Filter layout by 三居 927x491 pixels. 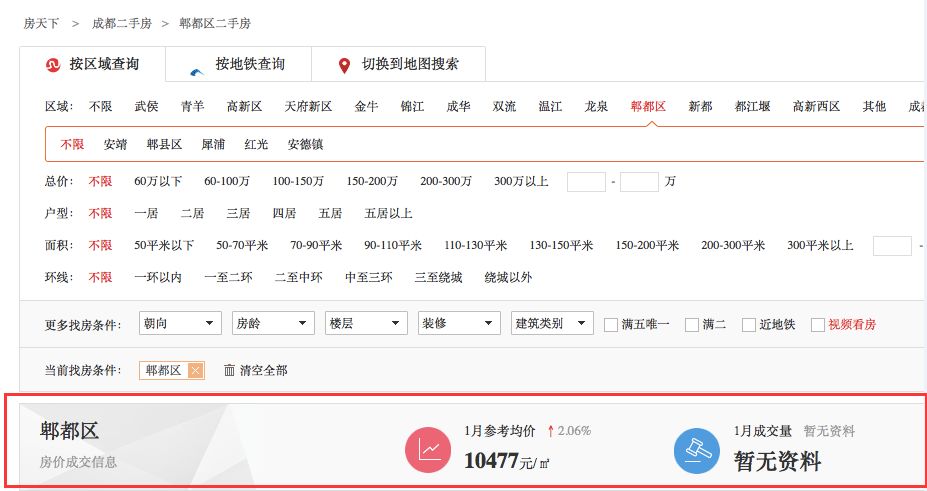[x=238, y=213]
